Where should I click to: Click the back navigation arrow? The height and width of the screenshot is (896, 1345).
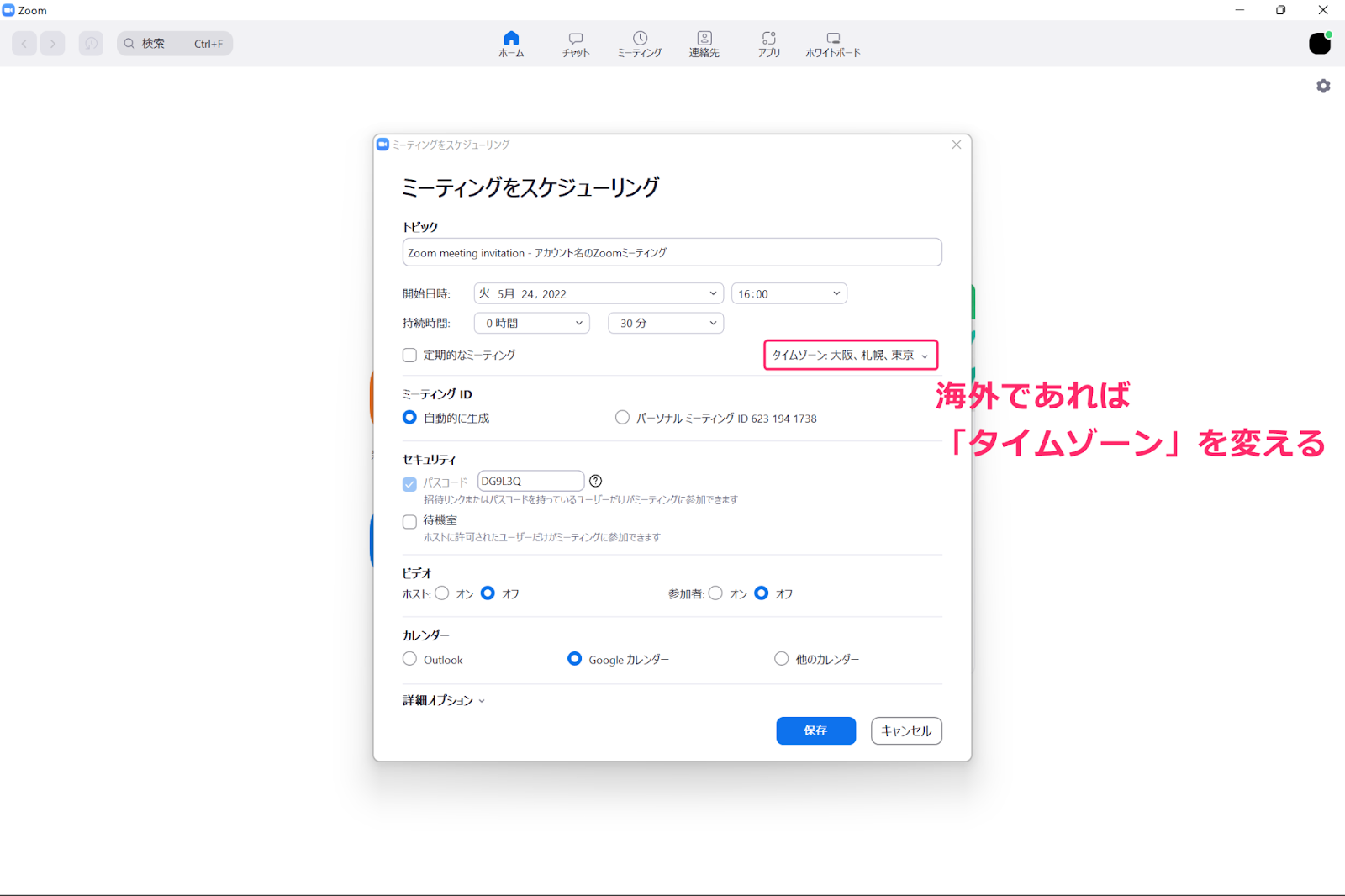click(24, 44)
